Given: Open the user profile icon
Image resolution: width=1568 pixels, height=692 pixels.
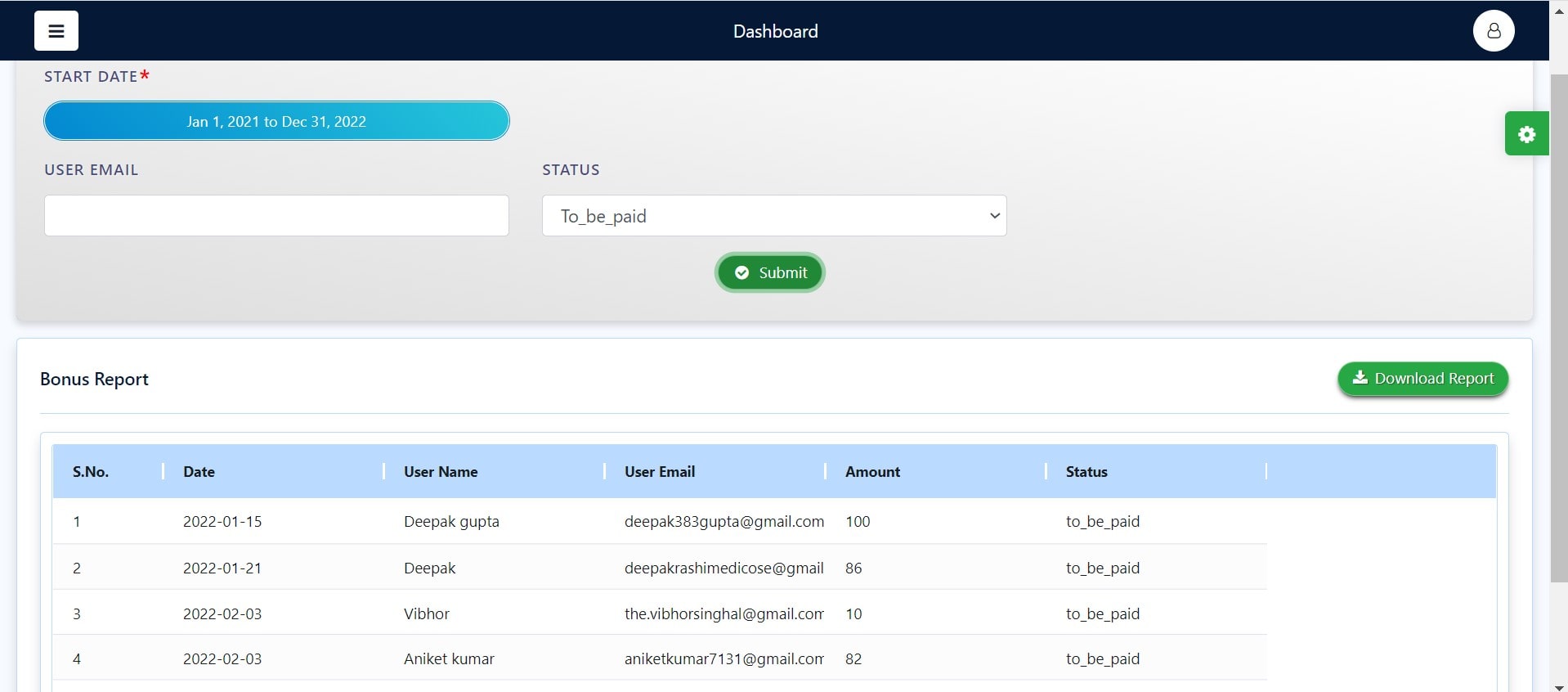Looking at the screenshot, I should click(1494, 31).
